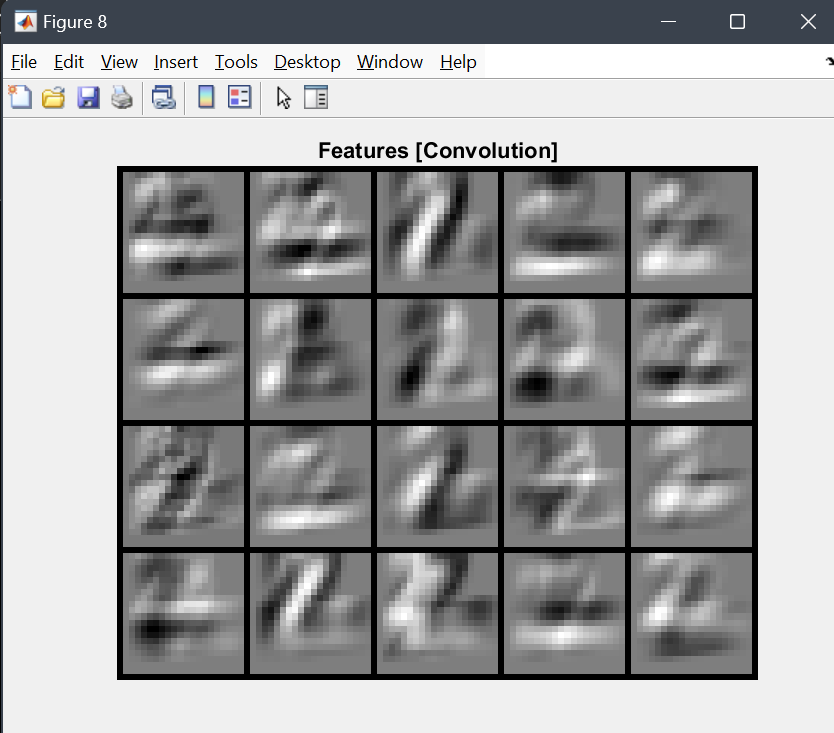Open the Insert menu
The width and height of the screenshot is (834, 733).
coord(176,62)
